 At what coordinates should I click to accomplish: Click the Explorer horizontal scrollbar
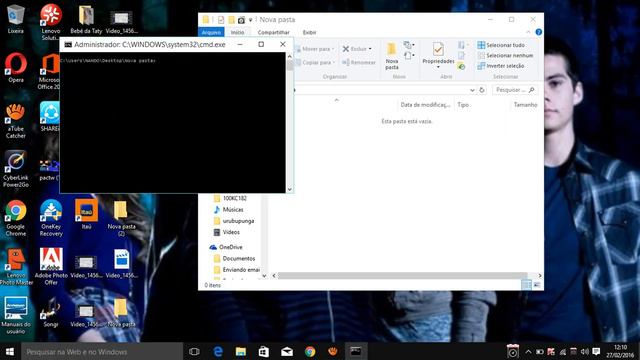tap(402, 276)
